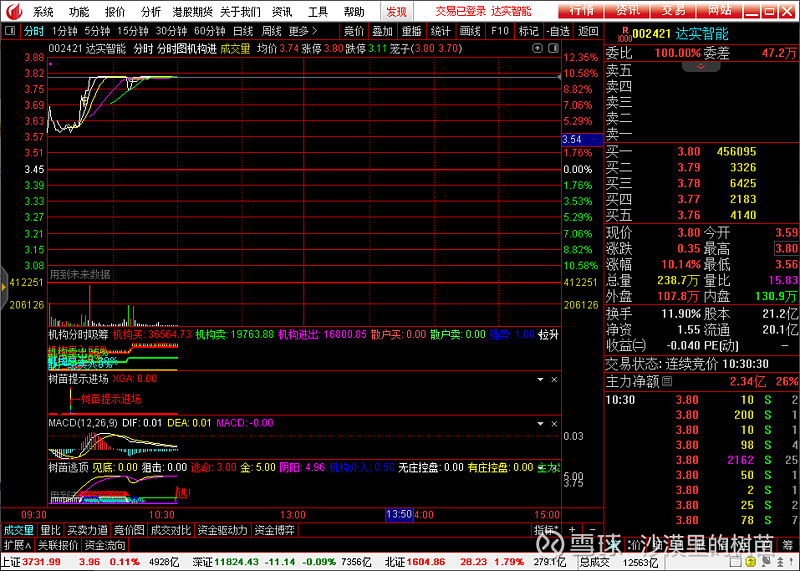Click the 画线 drawing button
800x571 pixels.
point(470,31)
